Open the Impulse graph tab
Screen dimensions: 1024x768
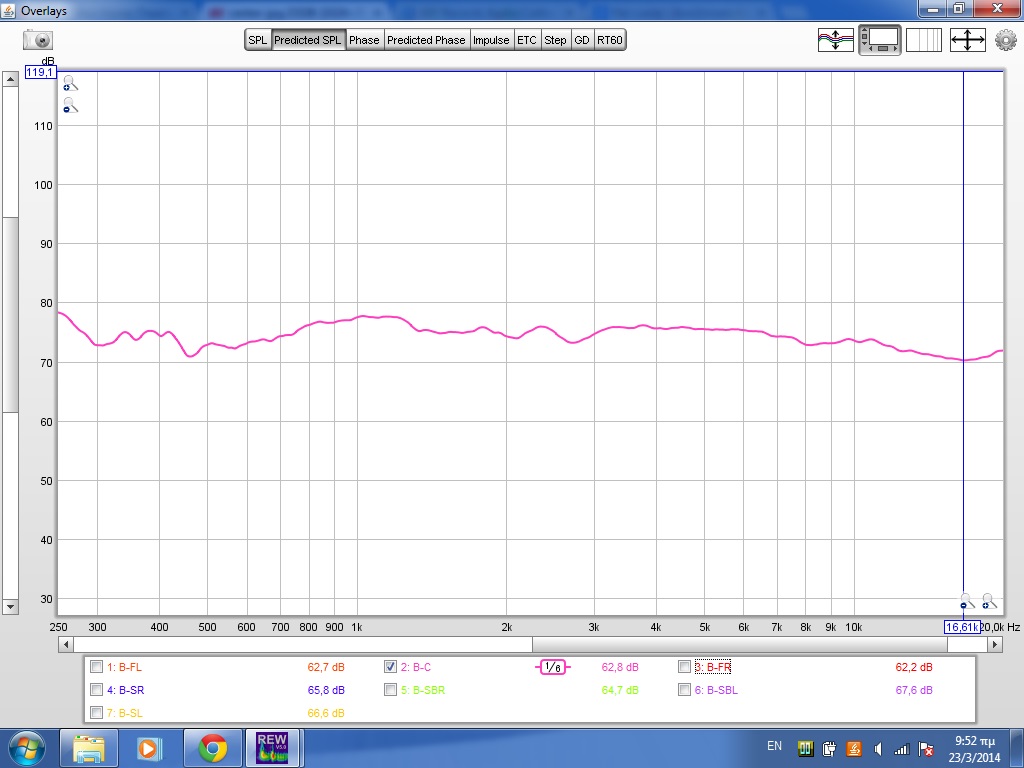click(x=491, y=40)
